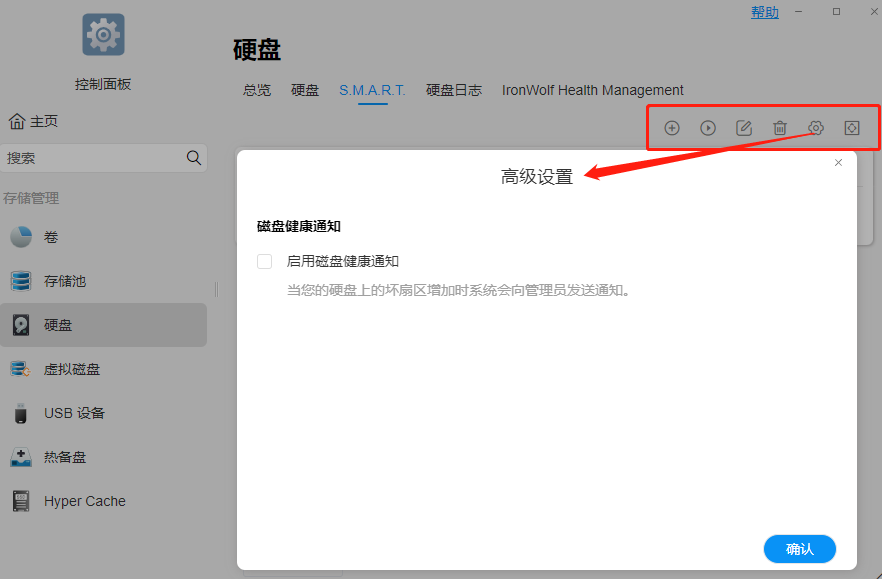Image resolution: width=882 pixels, height=579 pixels.
Task: Click the USB 设备 icon
Action: 21,413
